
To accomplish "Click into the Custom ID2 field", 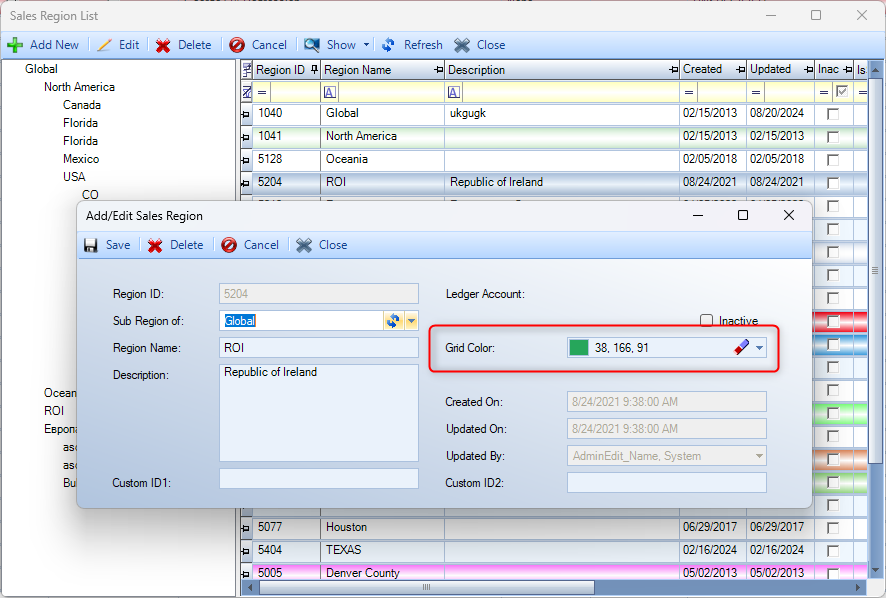I will tap(667, 483).
